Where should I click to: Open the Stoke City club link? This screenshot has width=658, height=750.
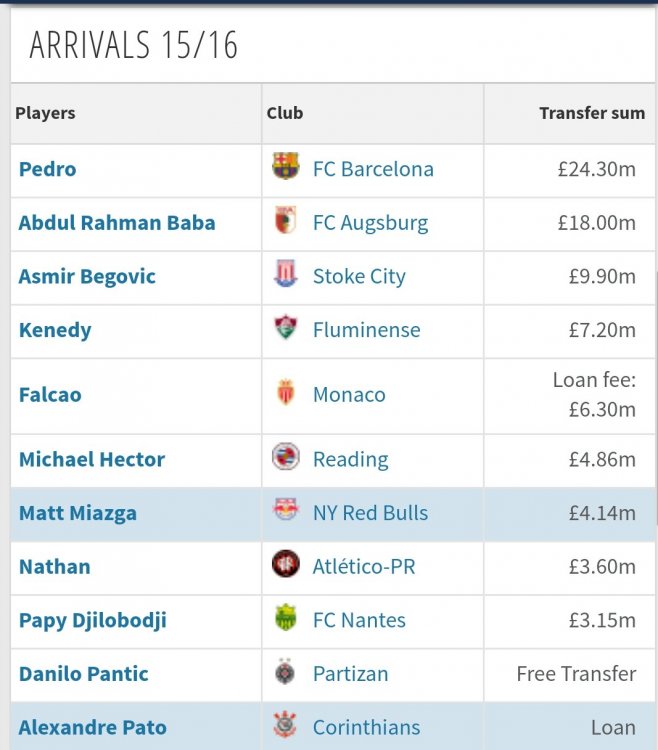(359, 276)
